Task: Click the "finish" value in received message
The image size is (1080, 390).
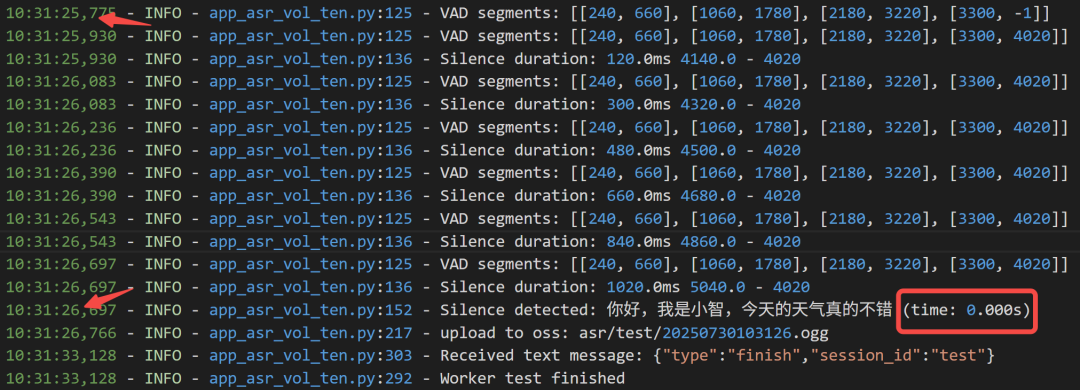Action: (x=761, y=356)
